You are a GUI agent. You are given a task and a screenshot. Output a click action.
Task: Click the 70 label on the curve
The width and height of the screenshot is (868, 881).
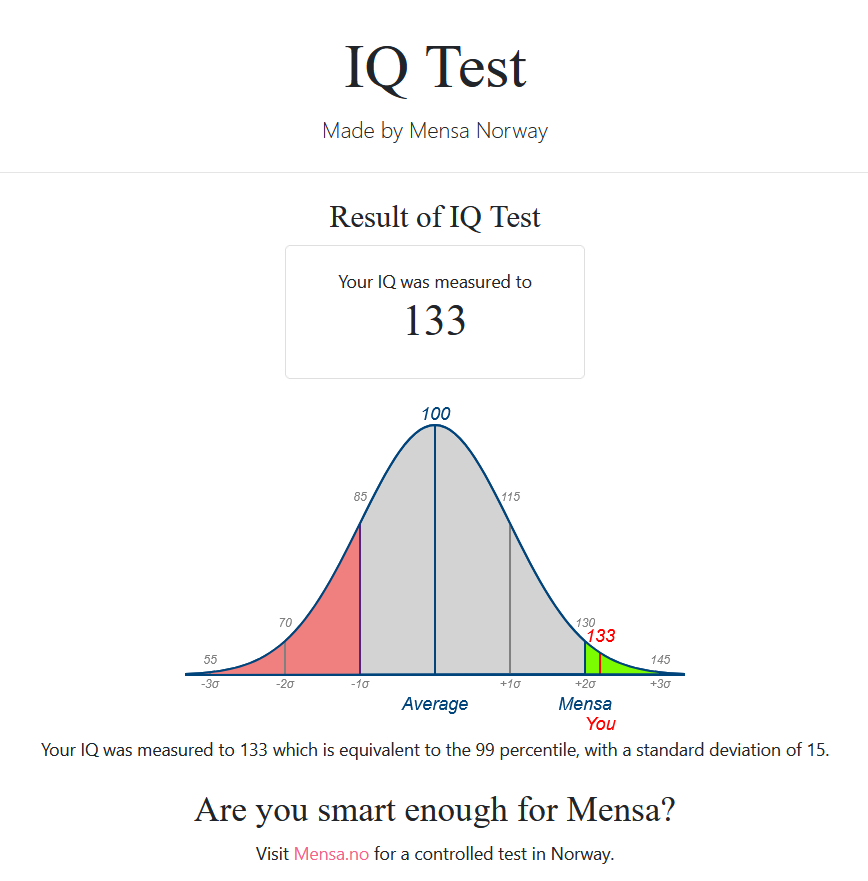click(285, 623)
